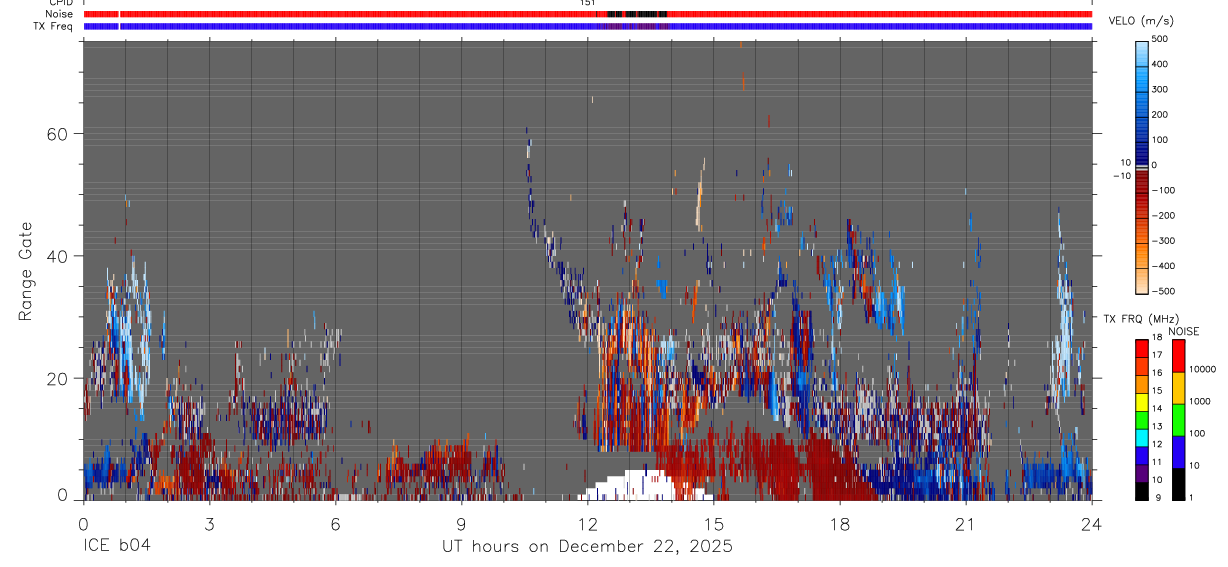
Task: Pick the pale orange bottom of velocity colorbar
Action: pyautogui.click(x=1142, y=283)
